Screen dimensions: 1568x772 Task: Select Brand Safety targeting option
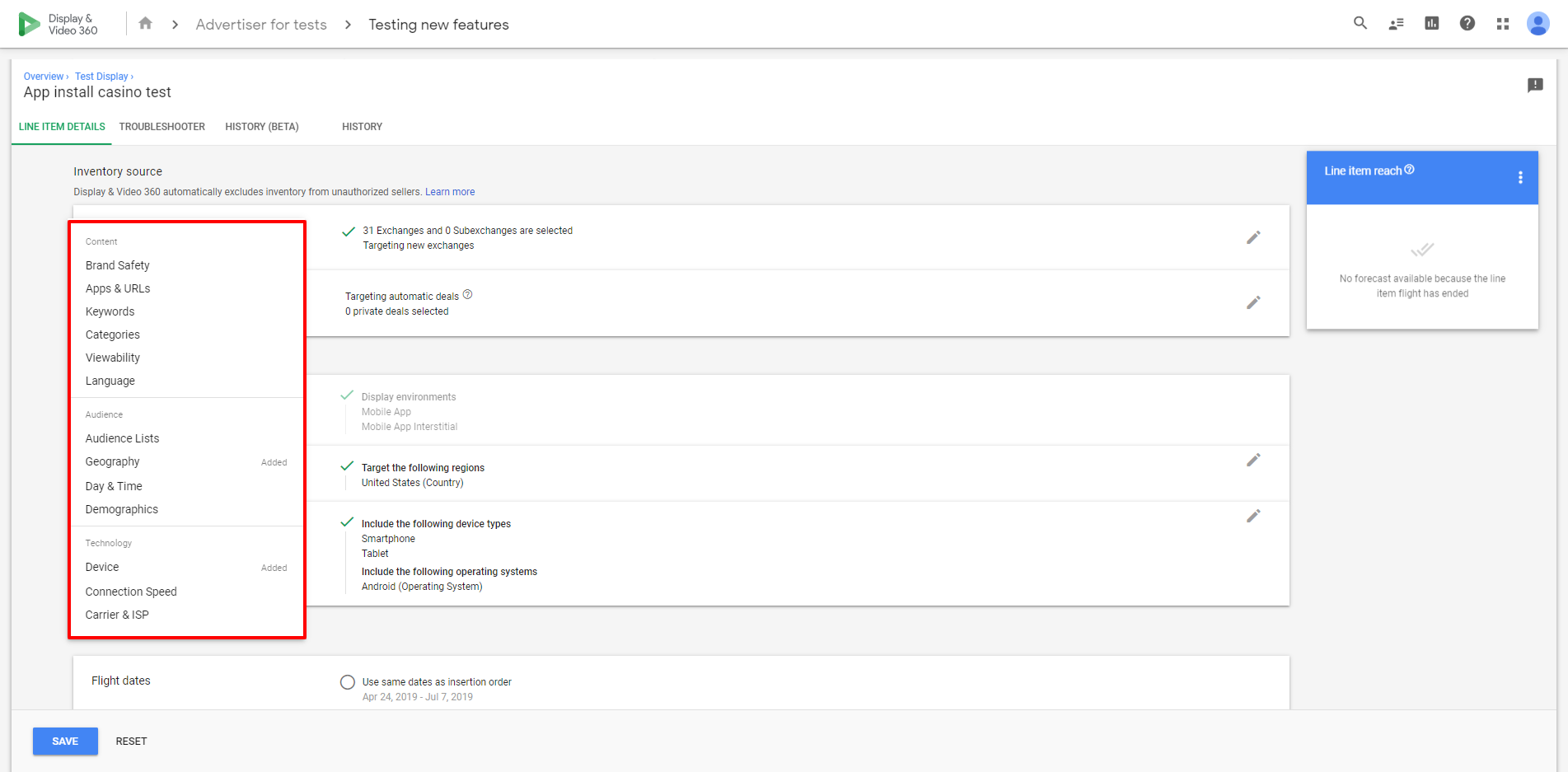coord(118,265)
